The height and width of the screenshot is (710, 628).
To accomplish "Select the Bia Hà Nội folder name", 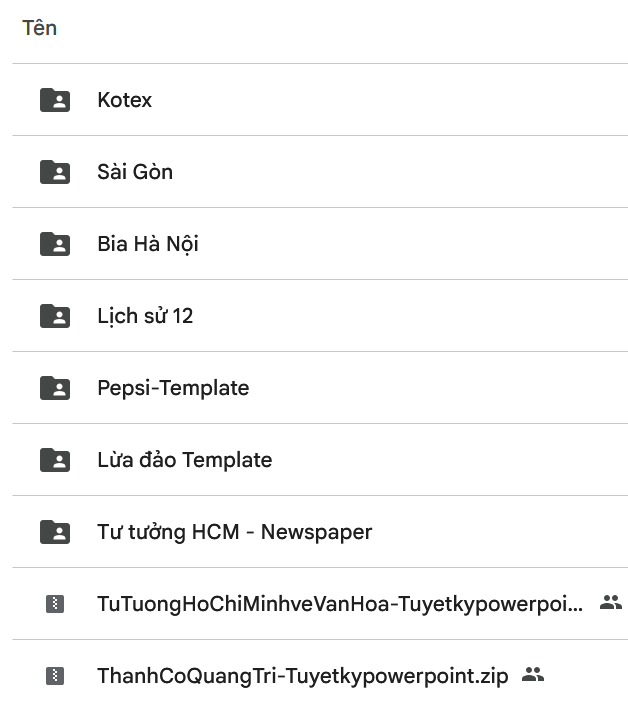I will coord(148,244).
